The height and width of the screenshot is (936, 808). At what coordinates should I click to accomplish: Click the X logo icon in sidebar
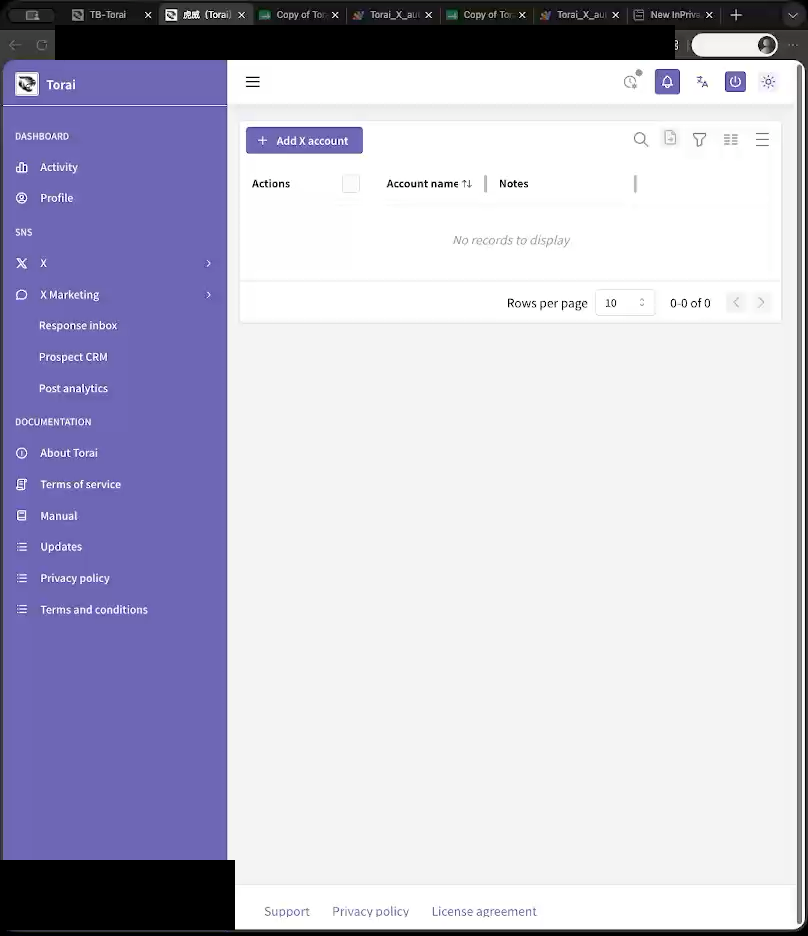pyautogui.click(x=21, y=263)
